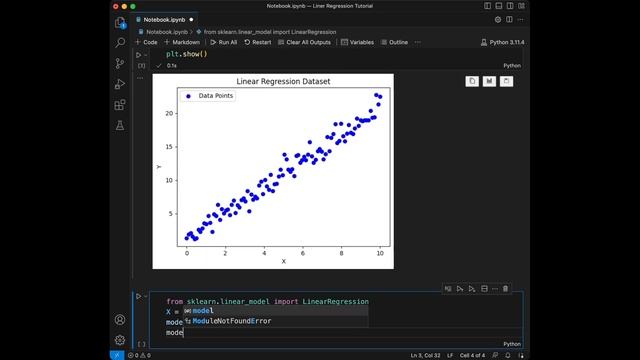Restart the notebook kernel
The height and width of the screenshot is (360, 640).
click(x=258, y=42)
